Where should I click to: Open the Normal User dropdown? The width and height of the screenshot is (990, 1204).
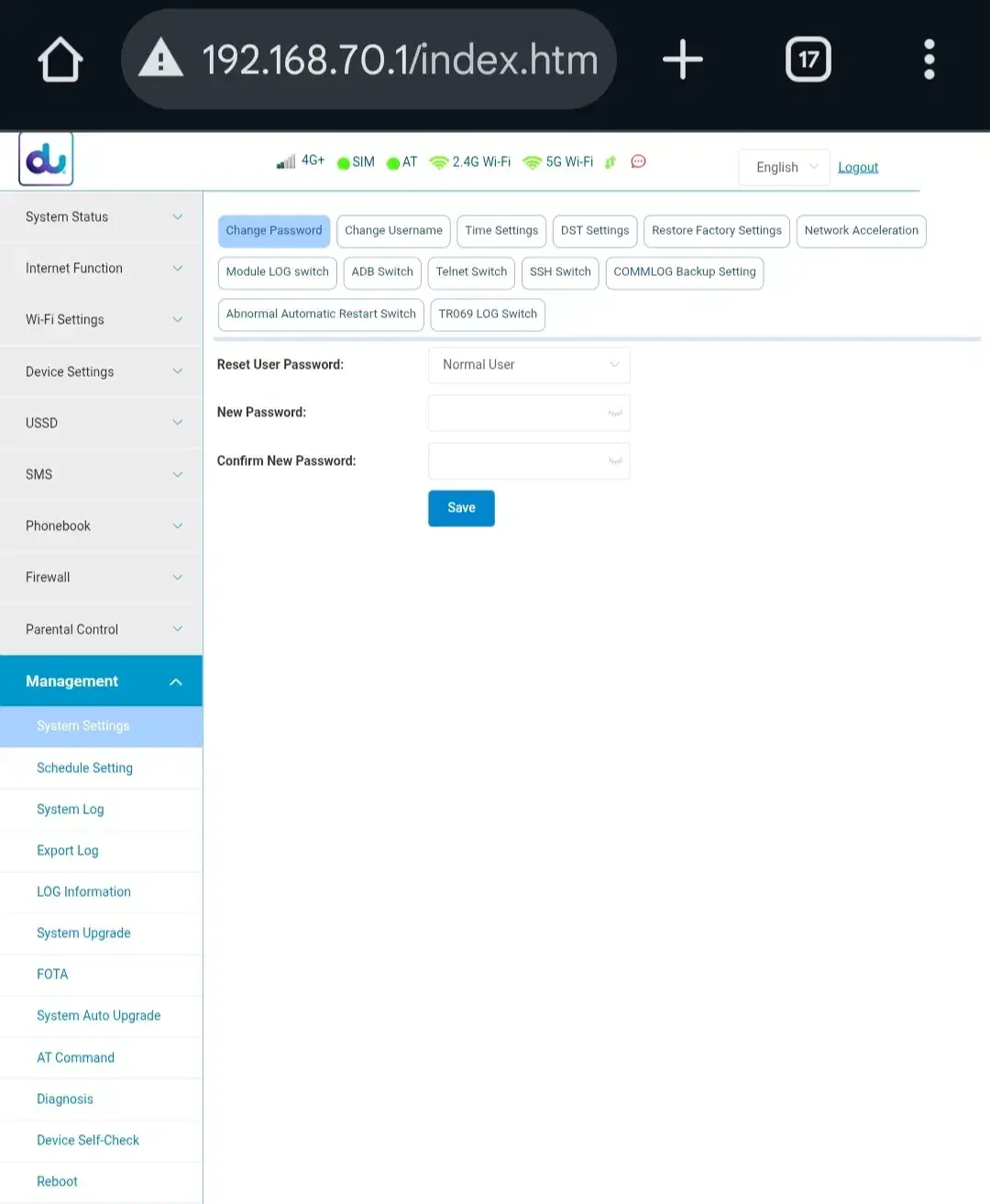(x=529, y=365)
